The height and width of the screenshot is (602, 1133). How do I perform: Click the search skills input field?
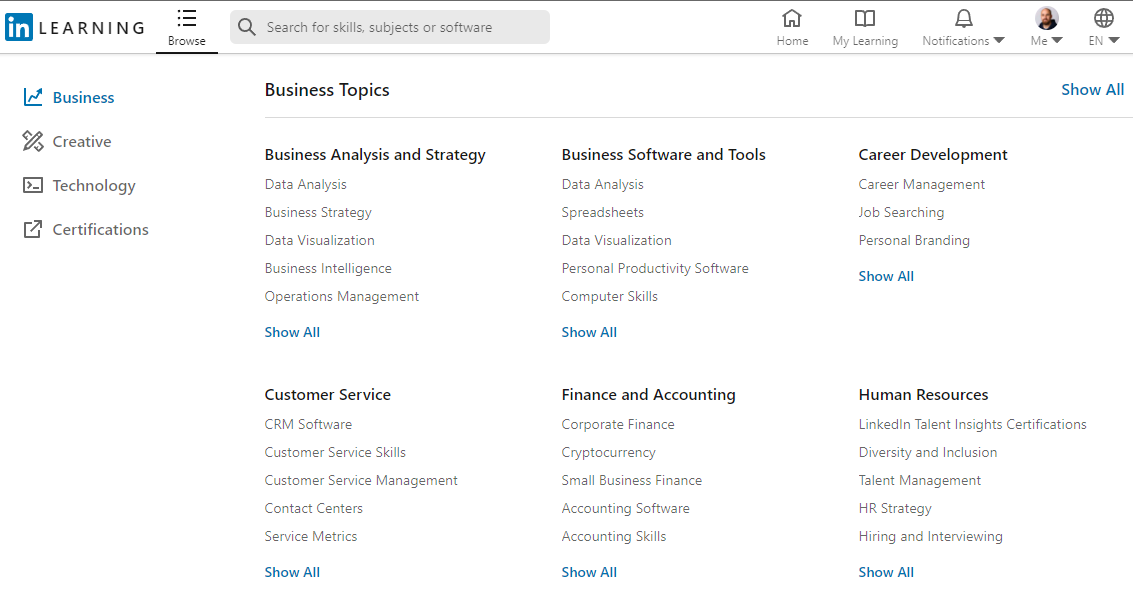click(400, 27)
